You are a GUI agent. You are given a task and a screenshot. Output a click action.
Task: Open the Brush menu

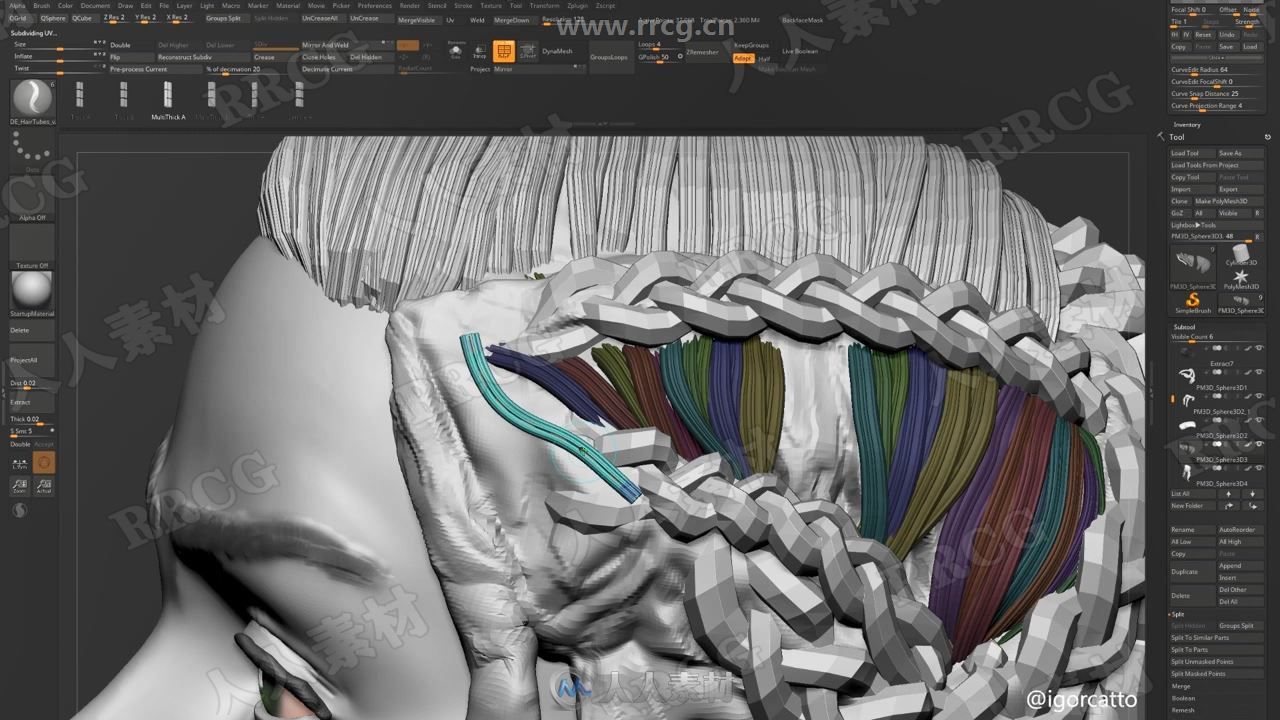coord(41,5)
